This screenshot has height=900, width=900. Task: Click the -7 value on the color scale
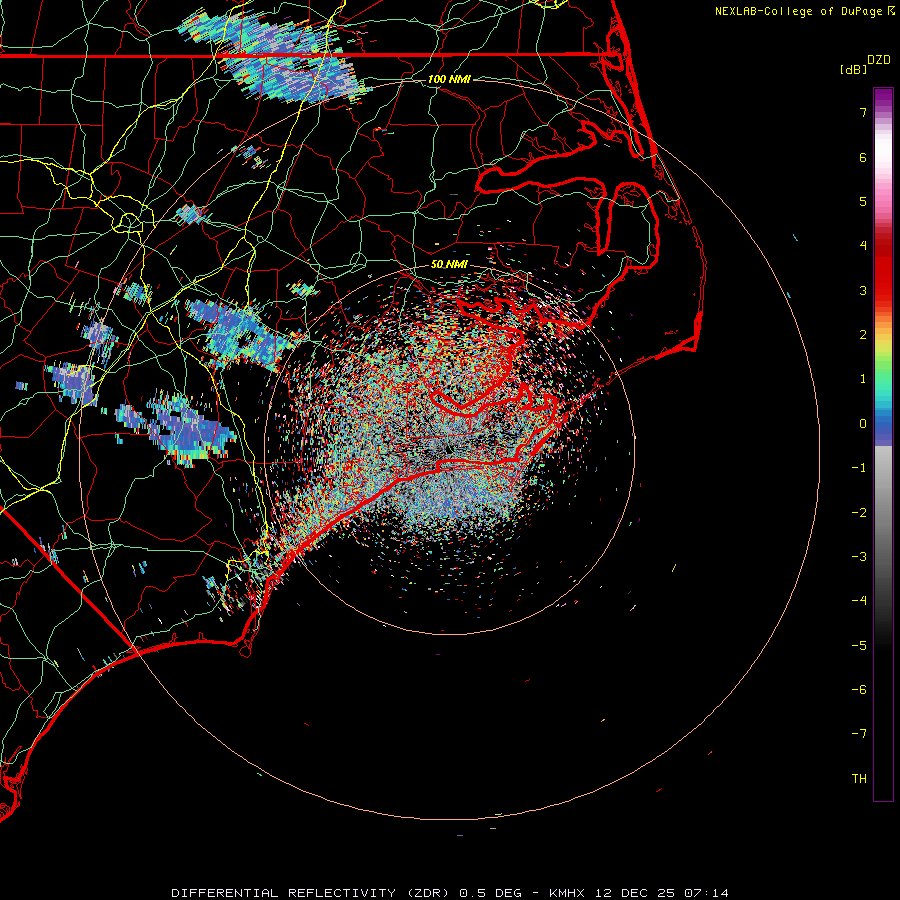tap(859, 734)
